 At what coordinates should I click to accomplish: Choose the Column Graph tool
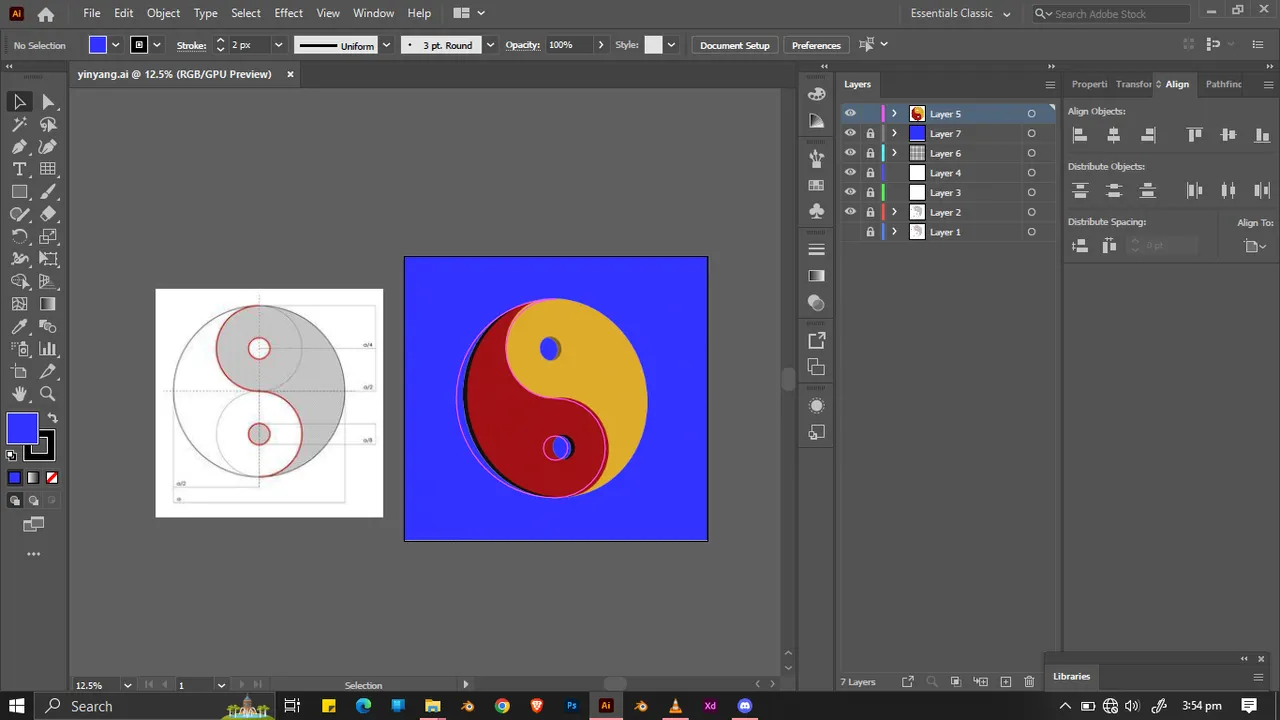click(x=48, y=349)
